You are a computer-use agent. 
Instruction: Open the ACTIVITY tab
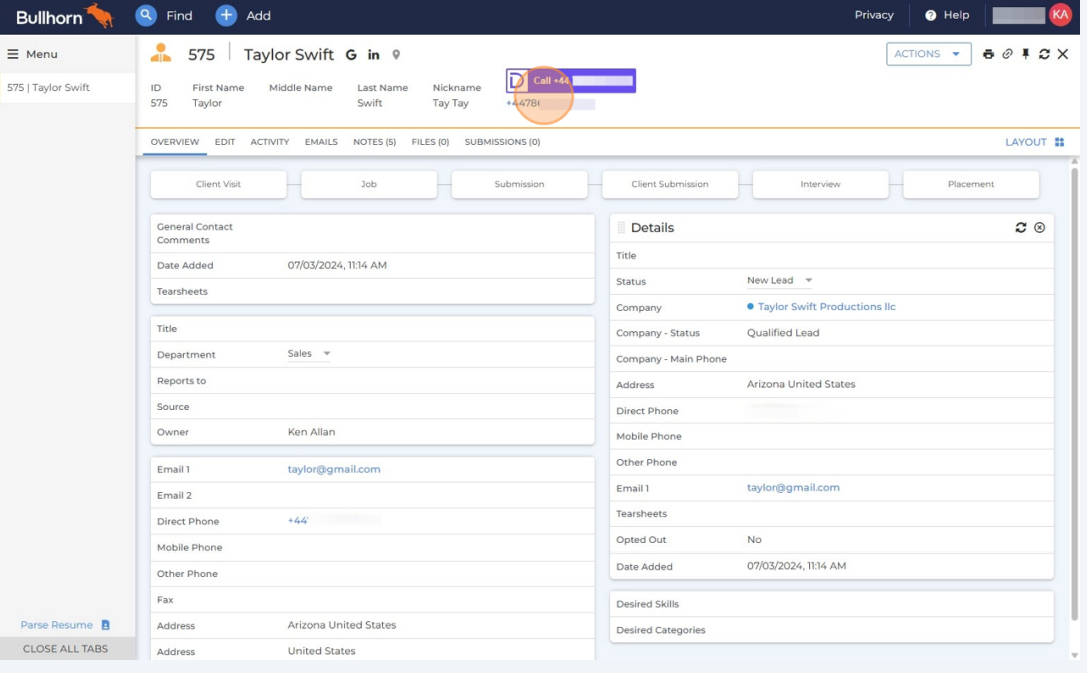pos(270,141)
